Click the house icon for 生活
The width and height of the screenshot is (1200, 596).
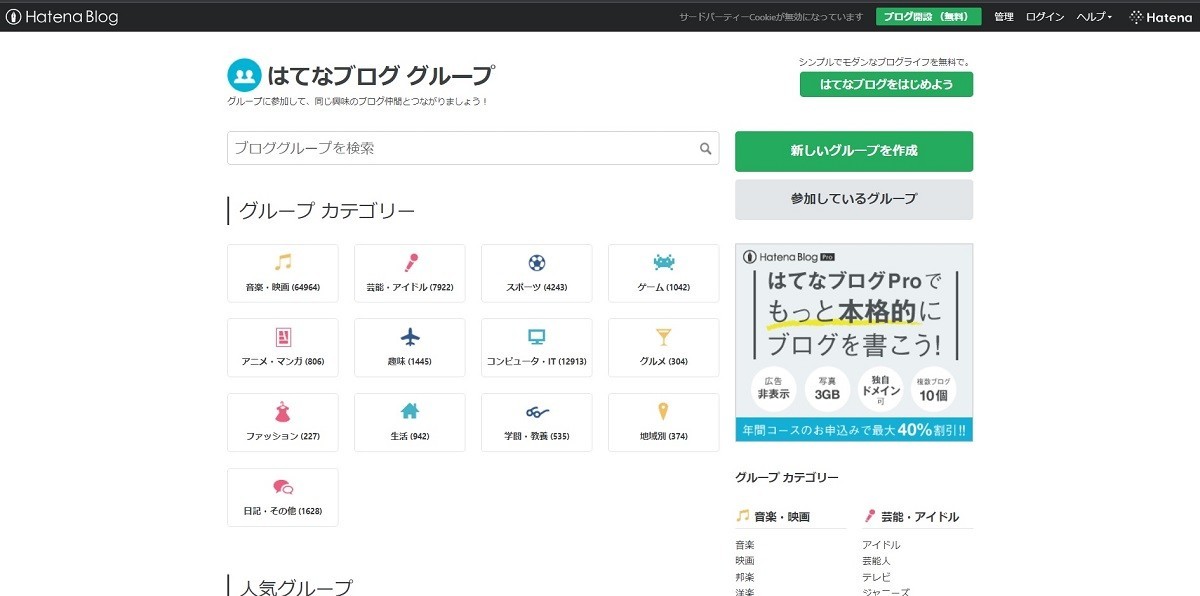pos(409,413)
